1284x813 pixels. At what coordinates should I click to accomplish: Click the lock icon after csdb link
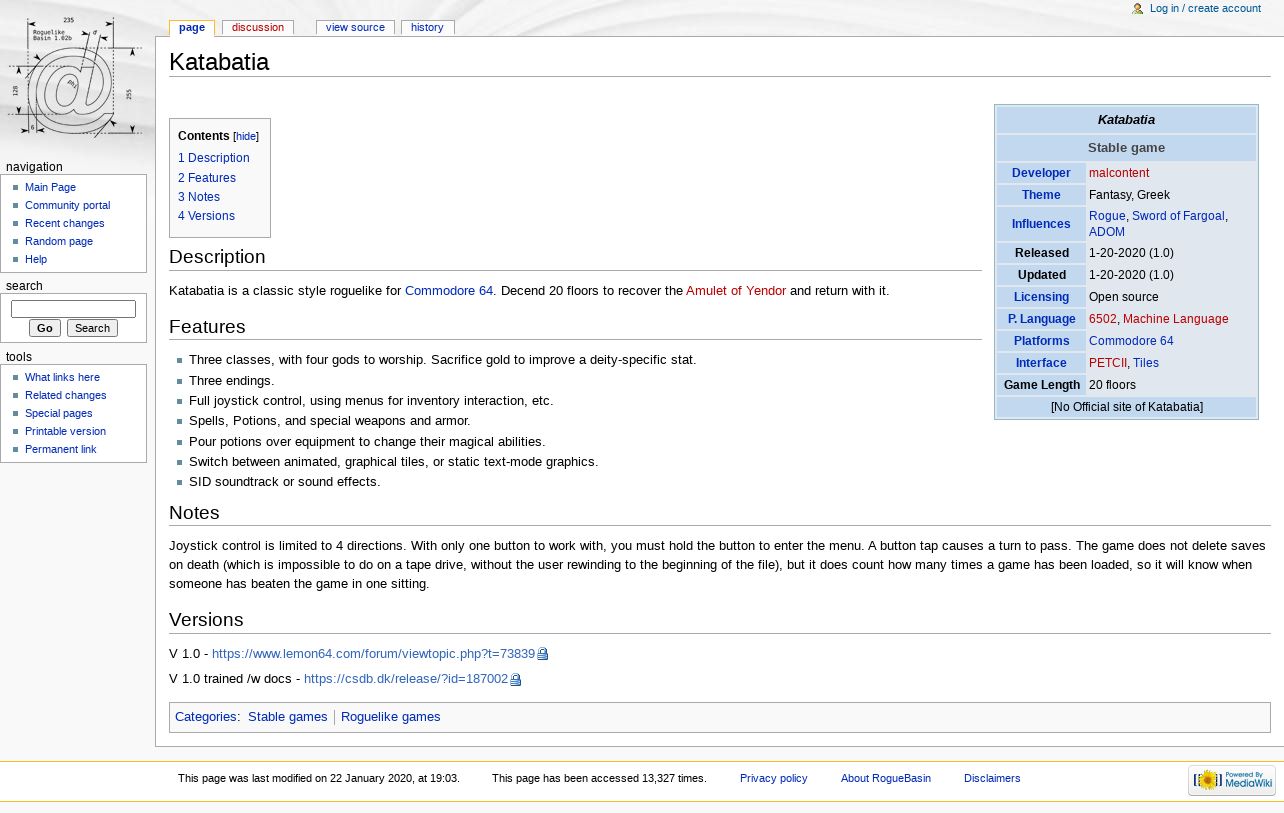pos(516,680)
